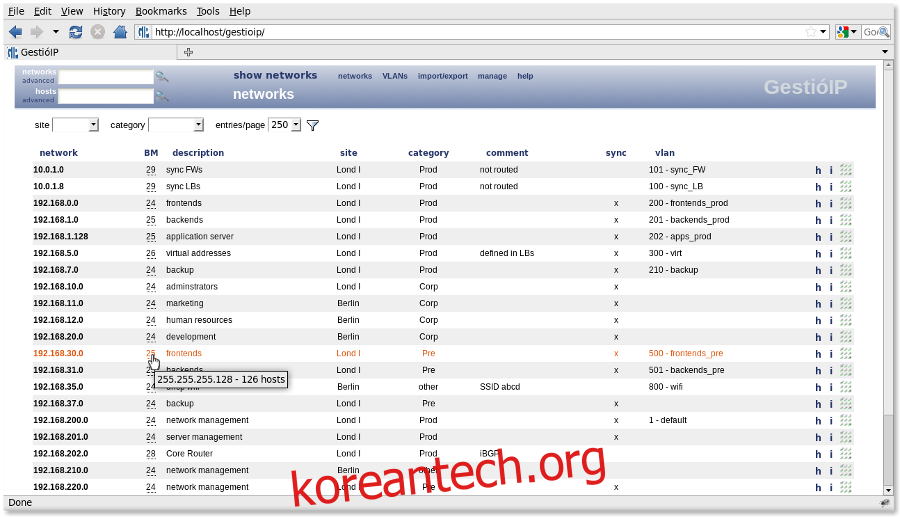
Task: Click grid icon in 192.168.11.0 row
Action: click(845, 303)
